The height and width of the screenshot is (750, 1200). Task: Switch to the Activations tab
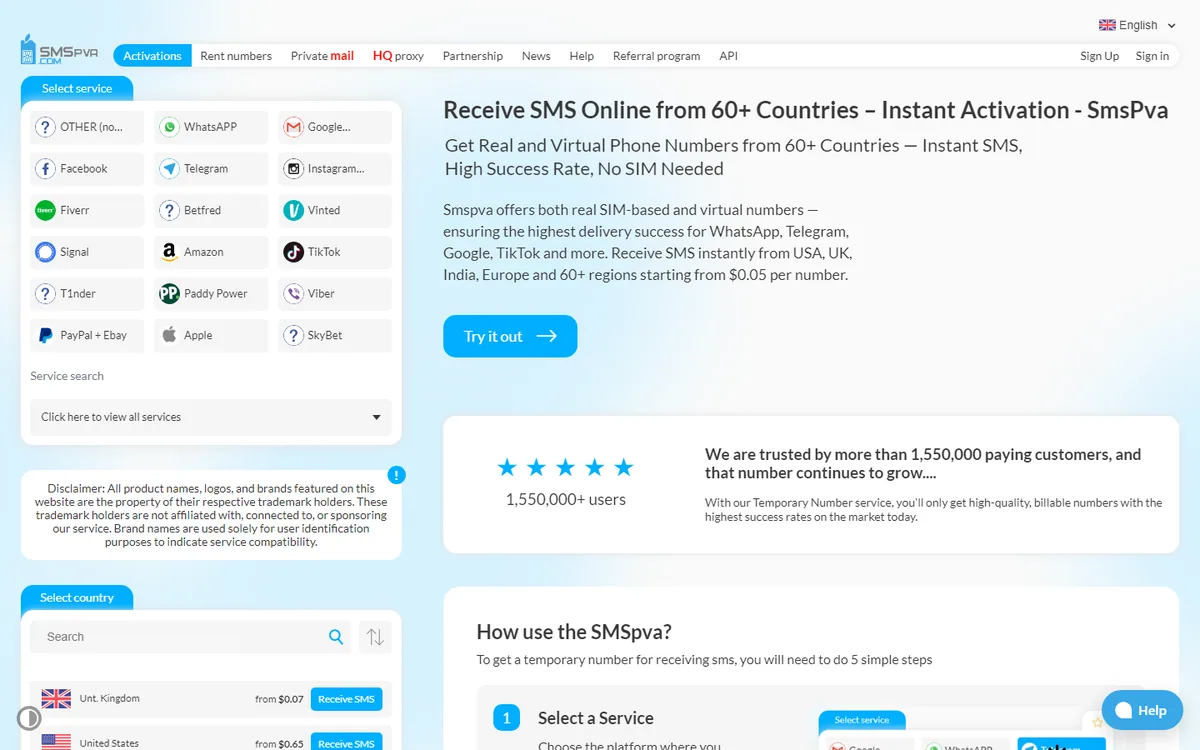point(152,56)
